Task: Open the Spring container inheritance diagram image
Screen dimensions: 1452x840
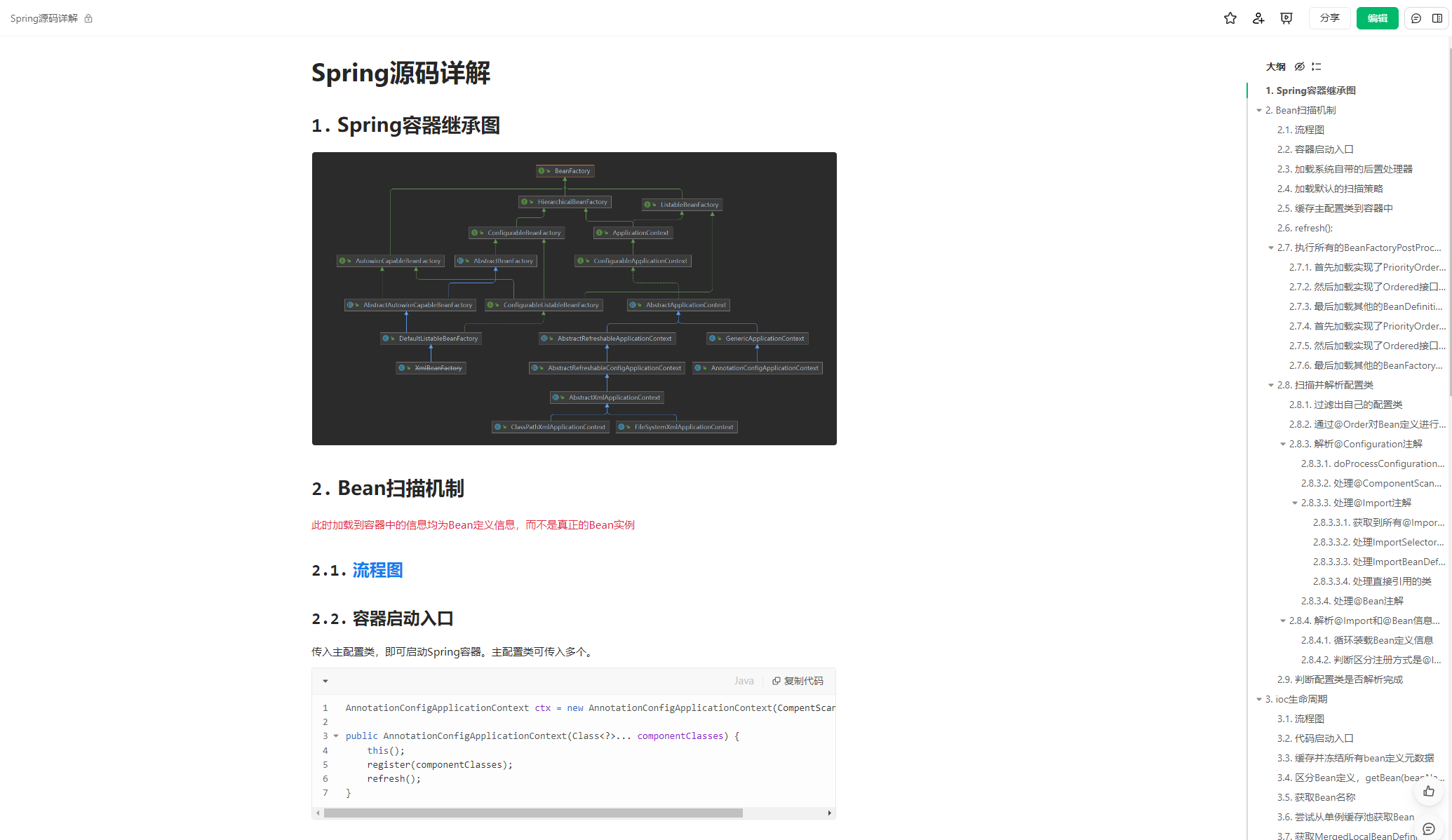Action: click(x=574, y=299)
